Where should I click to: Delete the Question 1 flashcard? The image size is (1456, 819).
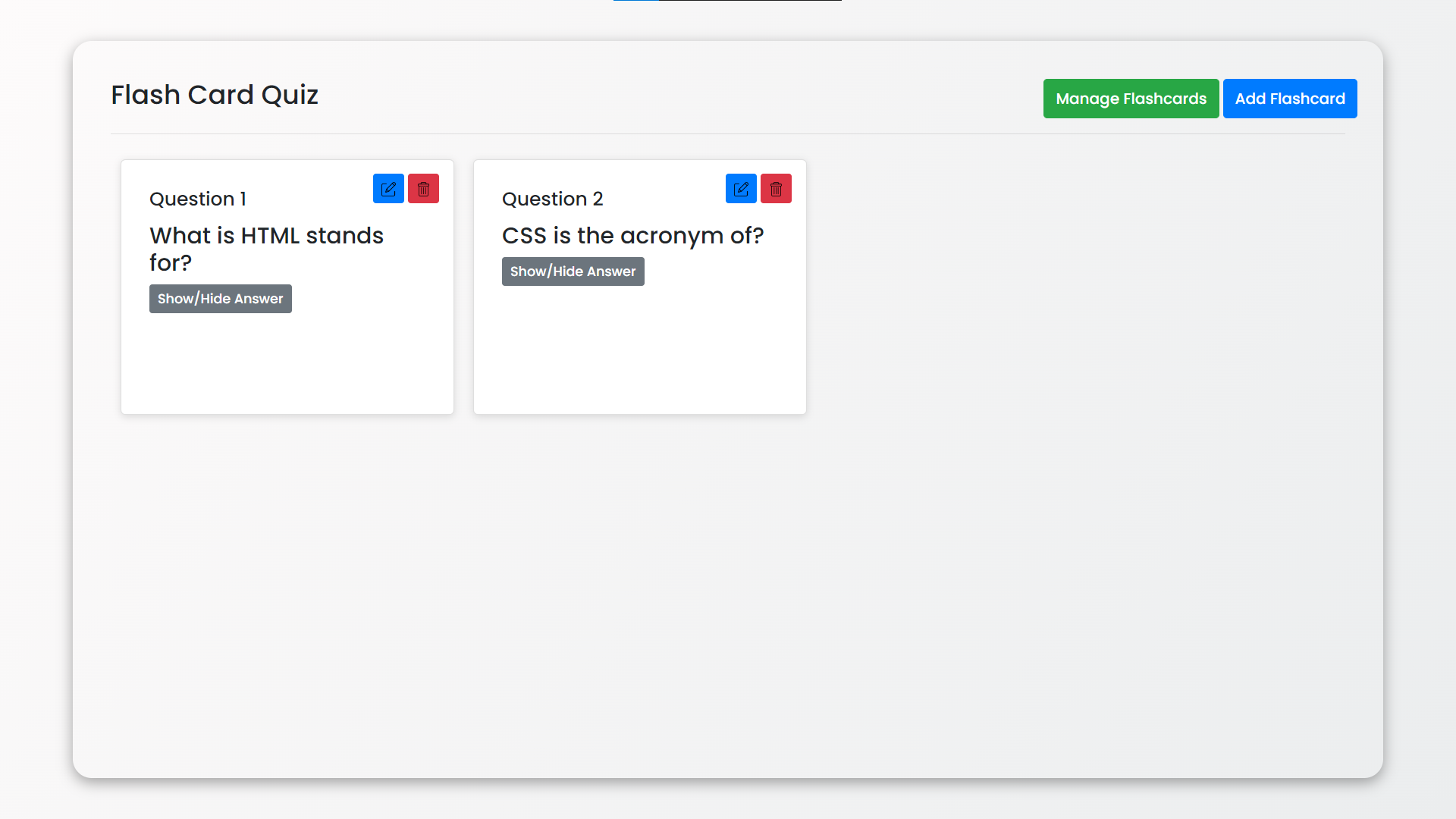(423, 189)
